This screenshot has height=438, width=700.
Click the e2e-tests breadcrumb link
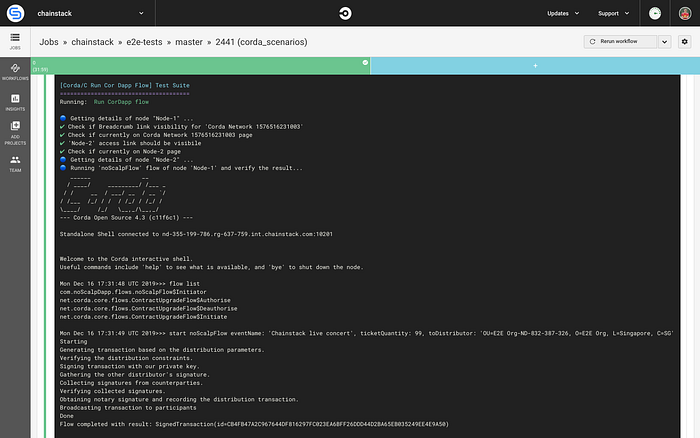[144, 42]
